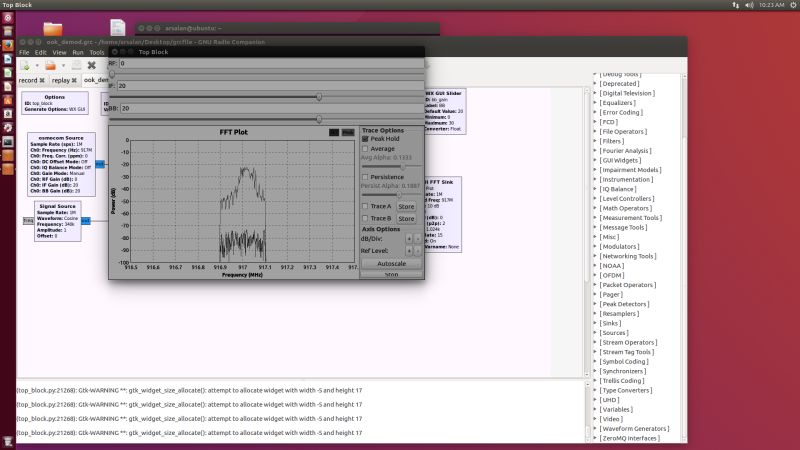Image resolution: width=800 pixels, height=450 pixels.
Task: Click the IF gain slider handle
Action: coord(319,96)
